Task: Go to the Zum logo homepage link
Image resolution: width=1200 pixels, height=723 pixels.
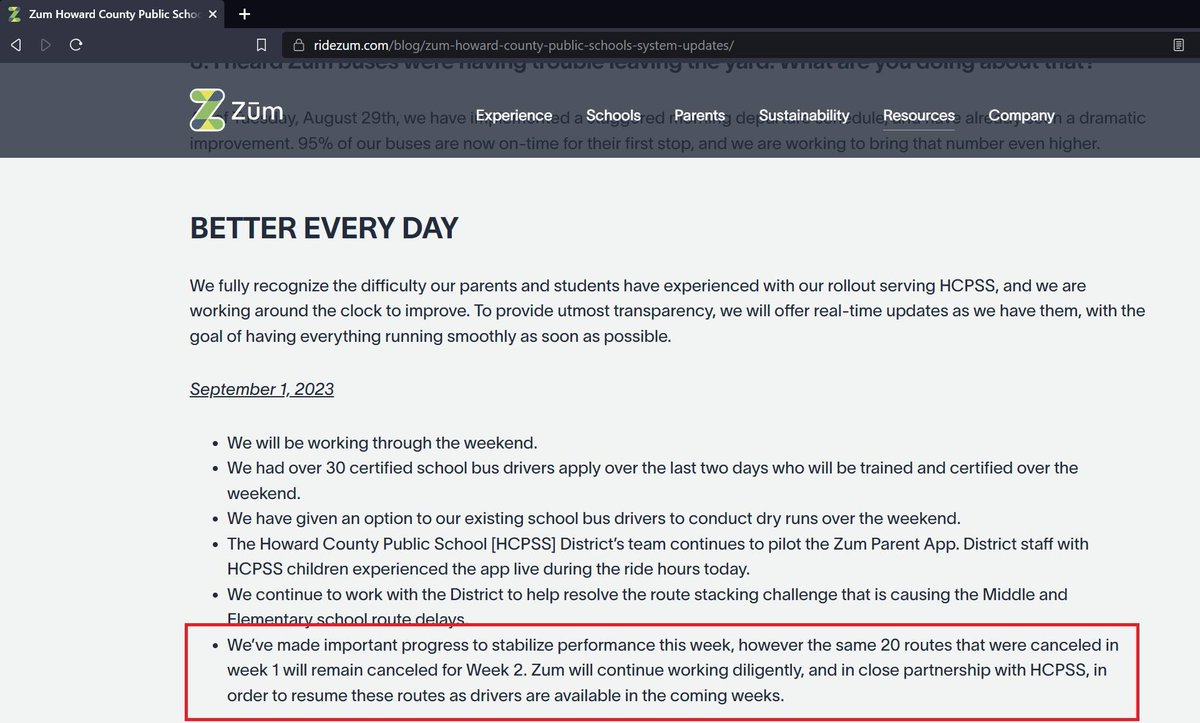Action: coord(237,110)
